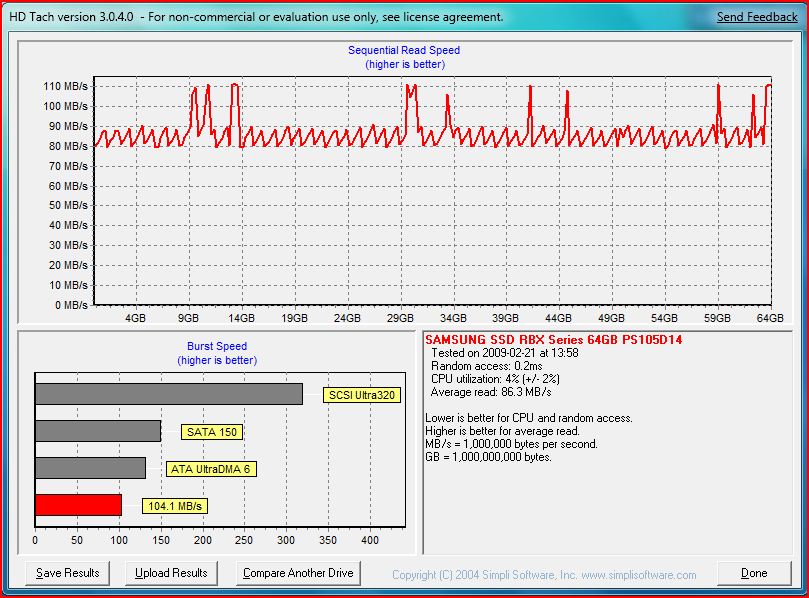Select the SATA 150 bar label
Image resolution: width=809 pixels, height=598 pixels.
tap(212, 432)
